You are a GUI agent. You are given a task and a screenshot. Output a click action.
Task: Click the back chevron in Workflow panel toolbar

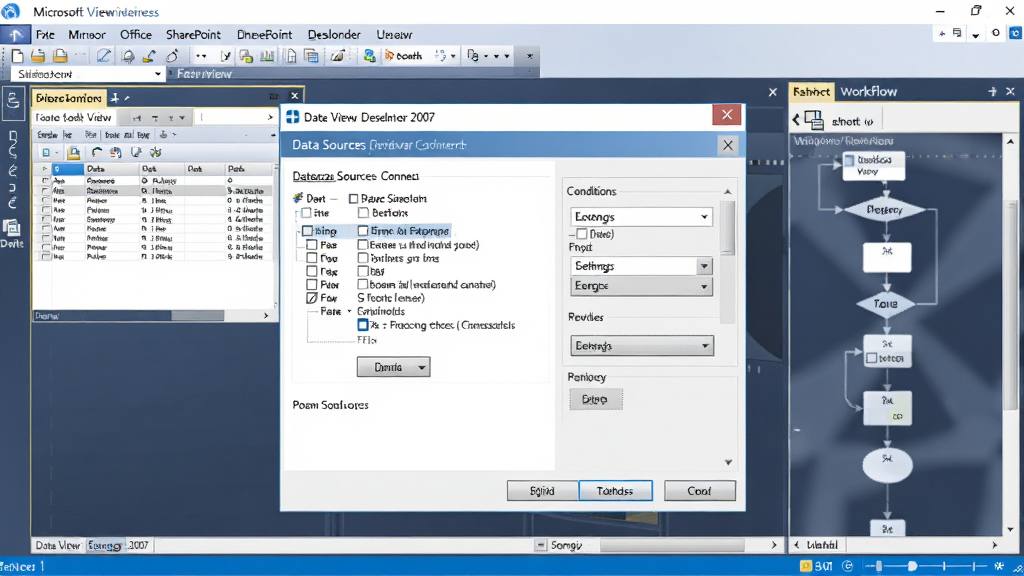[x=796, y=120]
